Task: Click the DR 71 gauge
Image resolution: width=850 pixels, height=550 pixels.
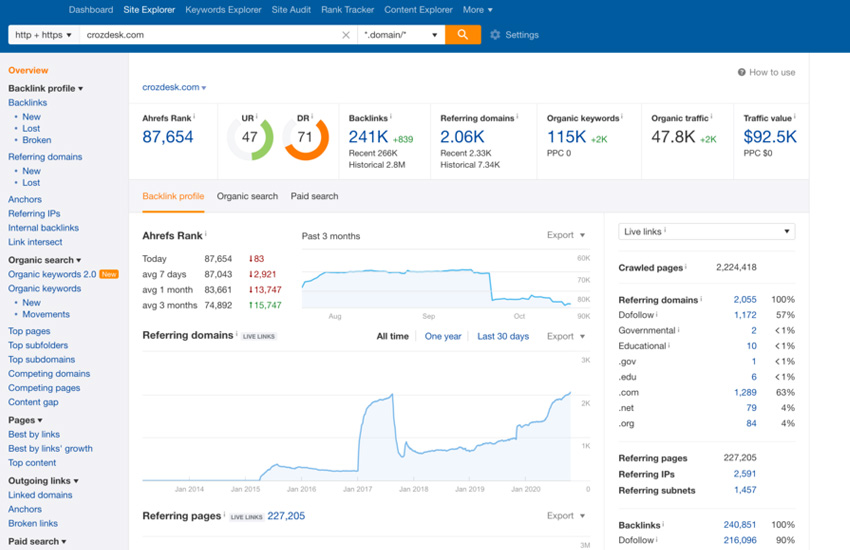Action: coord(306,137)
